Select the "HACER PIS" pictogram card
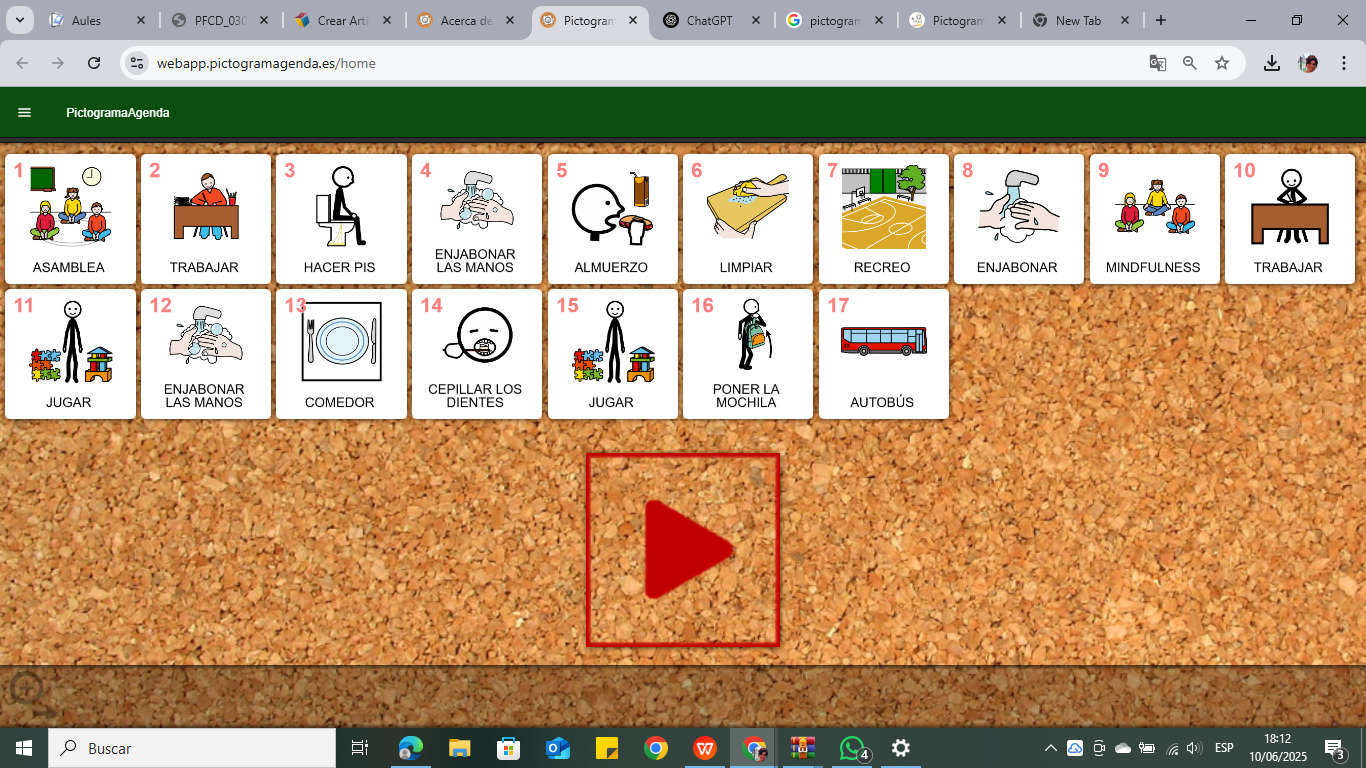The width and height of the screenshot is (1366, 768). (341, 219)
